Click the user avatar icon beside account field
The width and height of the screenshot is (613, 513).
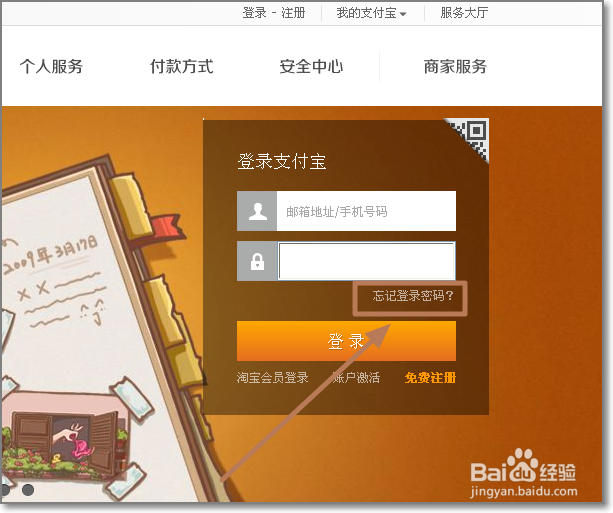(x=257, y=211)
